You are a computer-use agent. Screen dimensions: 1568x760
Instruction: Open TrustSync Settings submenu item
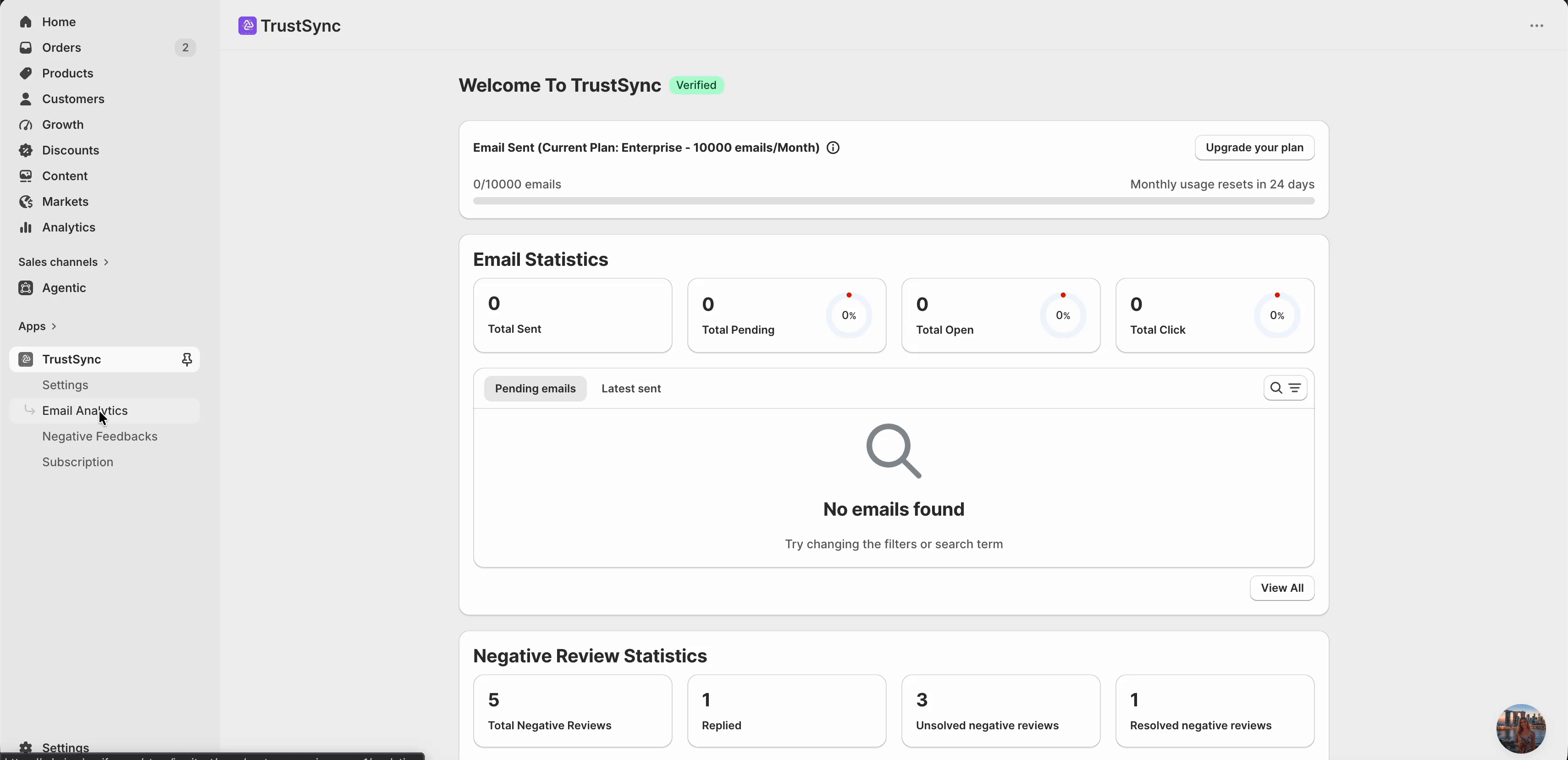pos(65,385)
